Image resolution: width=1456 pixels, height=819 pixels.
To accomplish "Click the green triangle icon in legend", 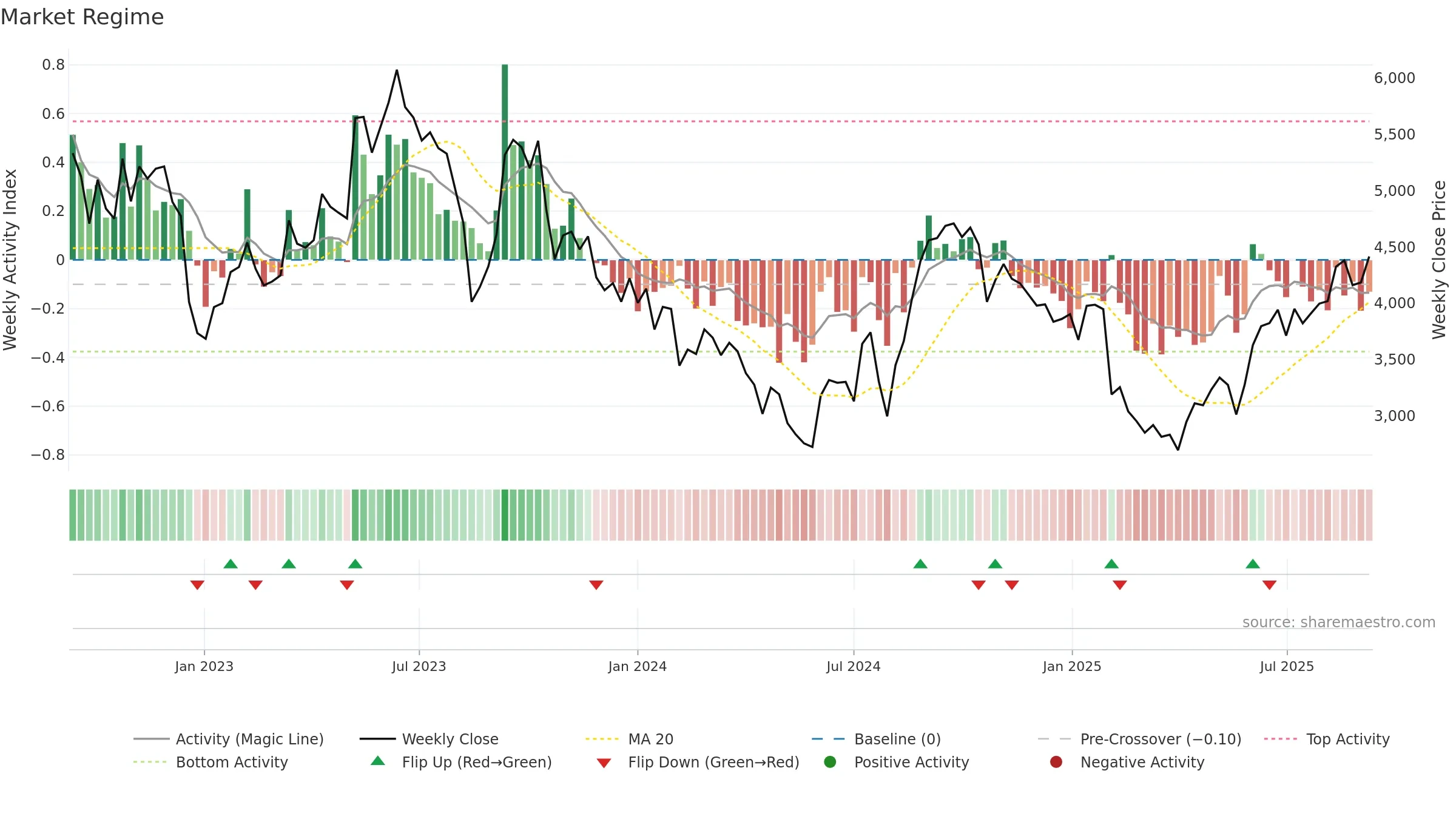I will tap(378, 761).
